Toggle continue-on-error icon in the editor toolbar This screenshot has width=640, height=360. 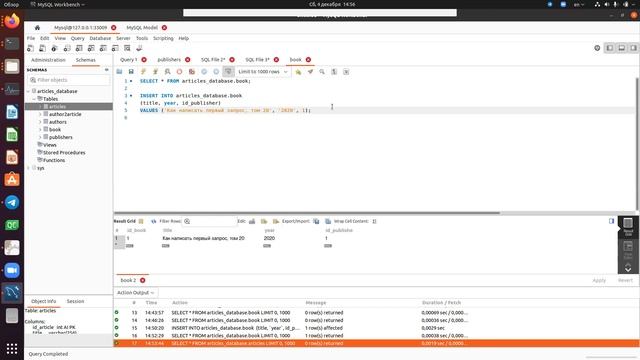[191, 71]
